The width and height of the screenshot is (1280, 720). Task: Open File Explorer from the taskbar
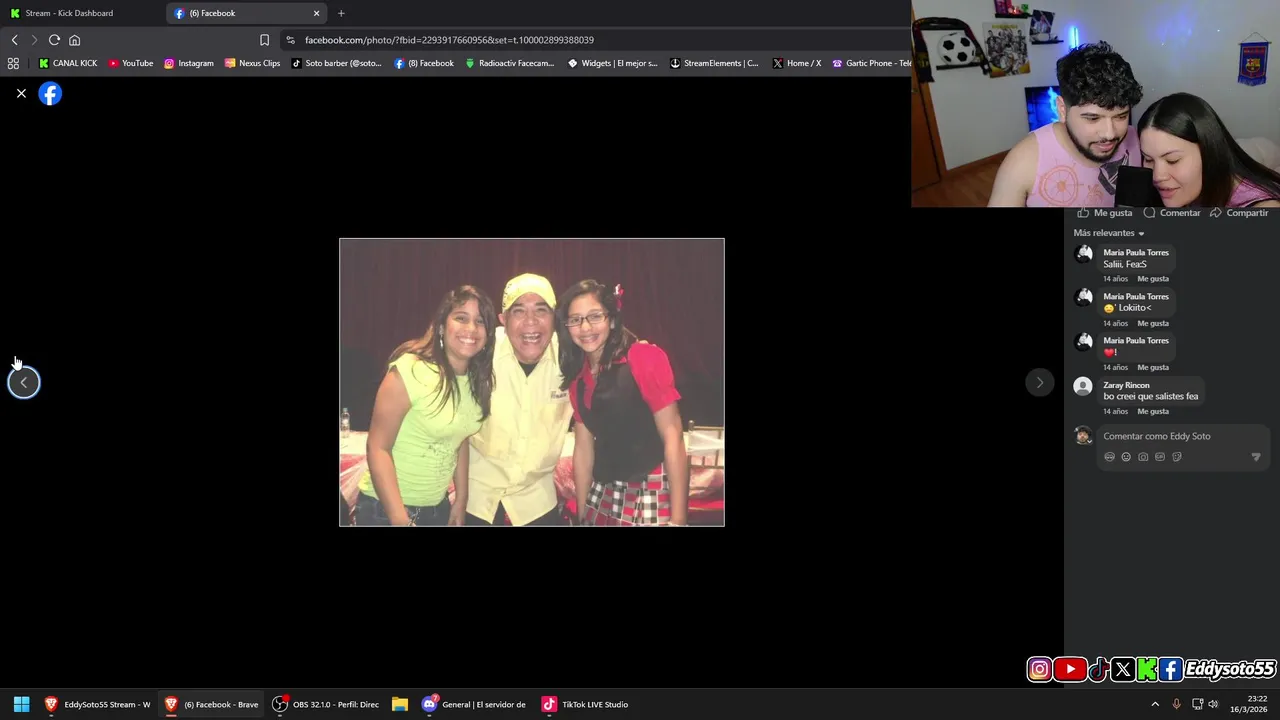pyautogui.click(x=400, y=704)
